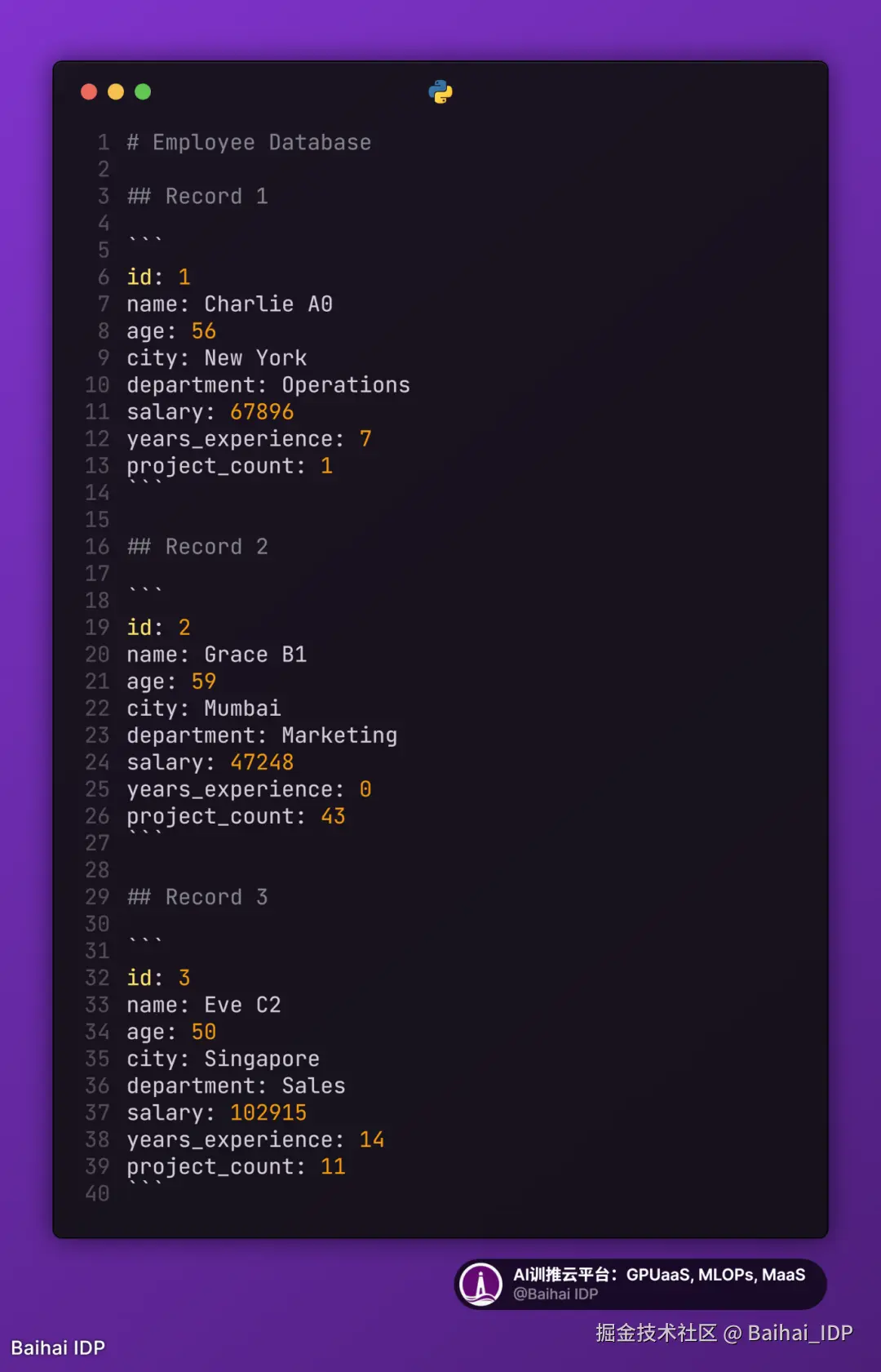The height and width of the screenshot is (1372, 881).
Task: Click line number 40 in the gutter
Action: (x=97, y=1193)
